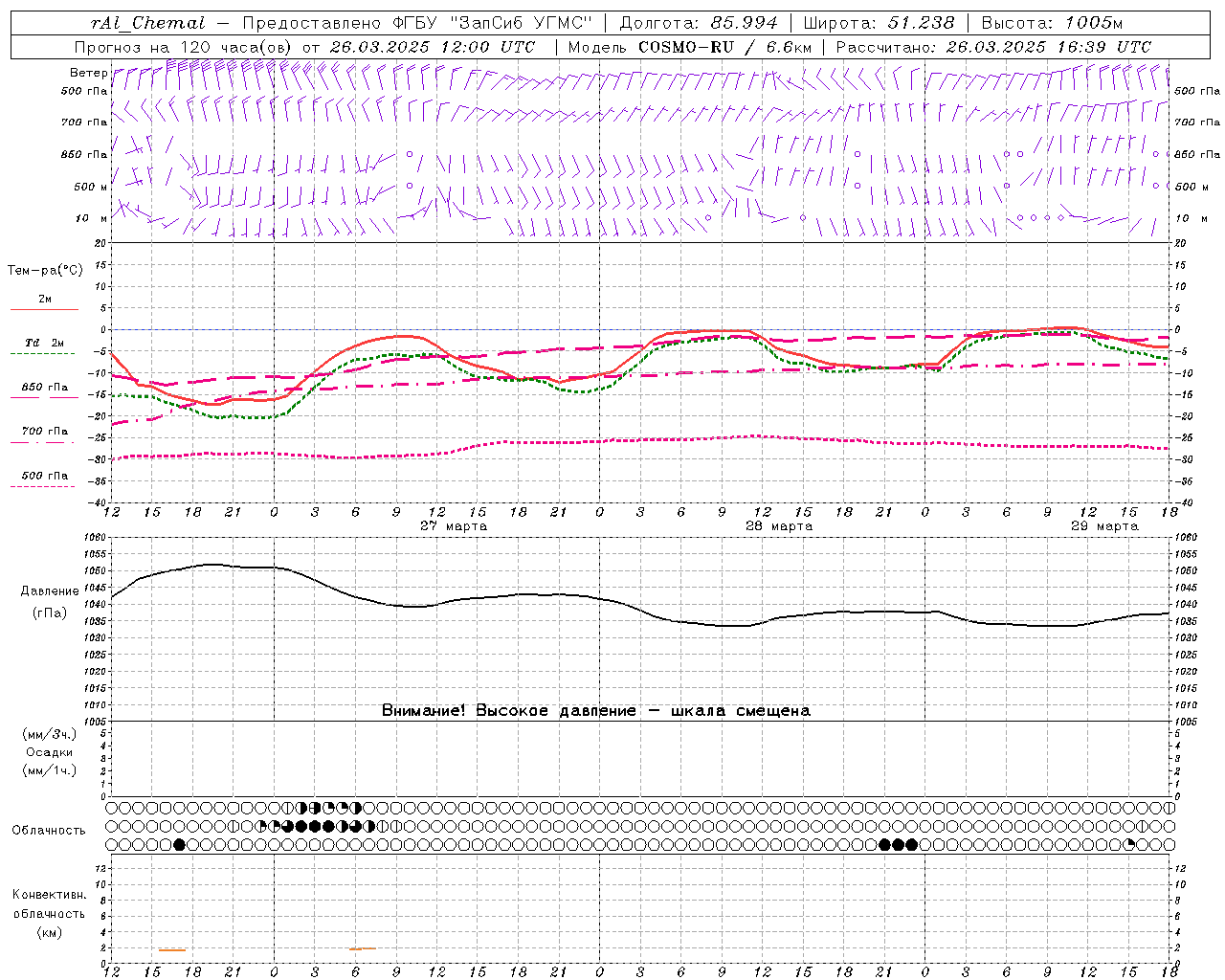Viewport: 1225px width, 980px height.
Task: Click the (мм/1ч.) precipitation unit label
Action: tap(50, 770)
